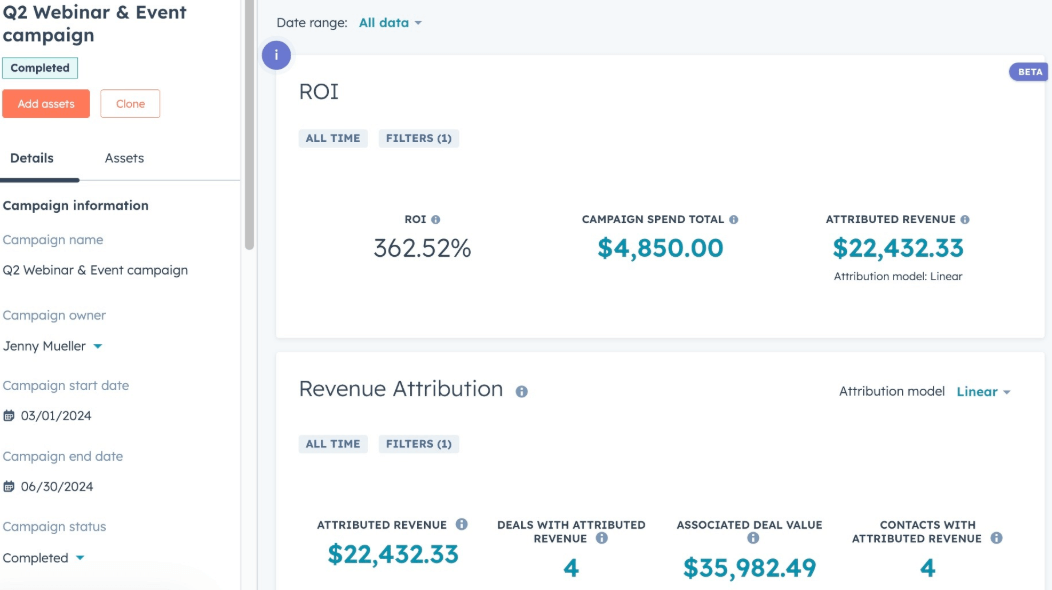Change the attribution model from Linear
Screen dimensions: 1052x590
pyautogui.click(x=981, y=391)
